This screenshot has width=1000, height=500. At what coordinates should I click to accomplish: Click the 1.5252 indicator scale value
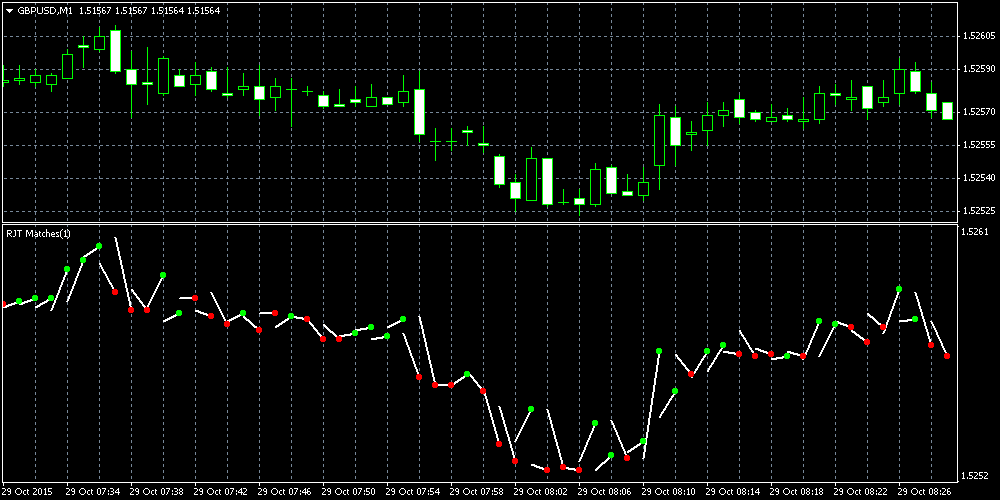975,475
